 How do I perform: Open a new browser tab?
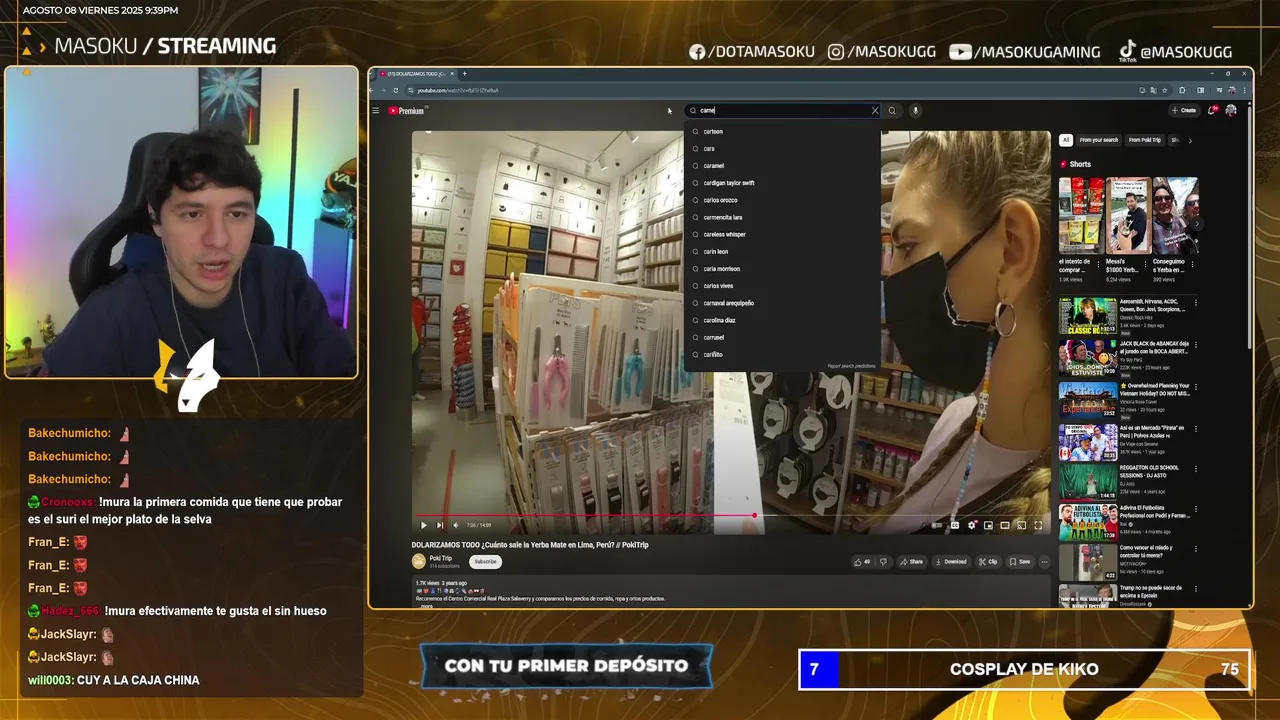point(464,73)
